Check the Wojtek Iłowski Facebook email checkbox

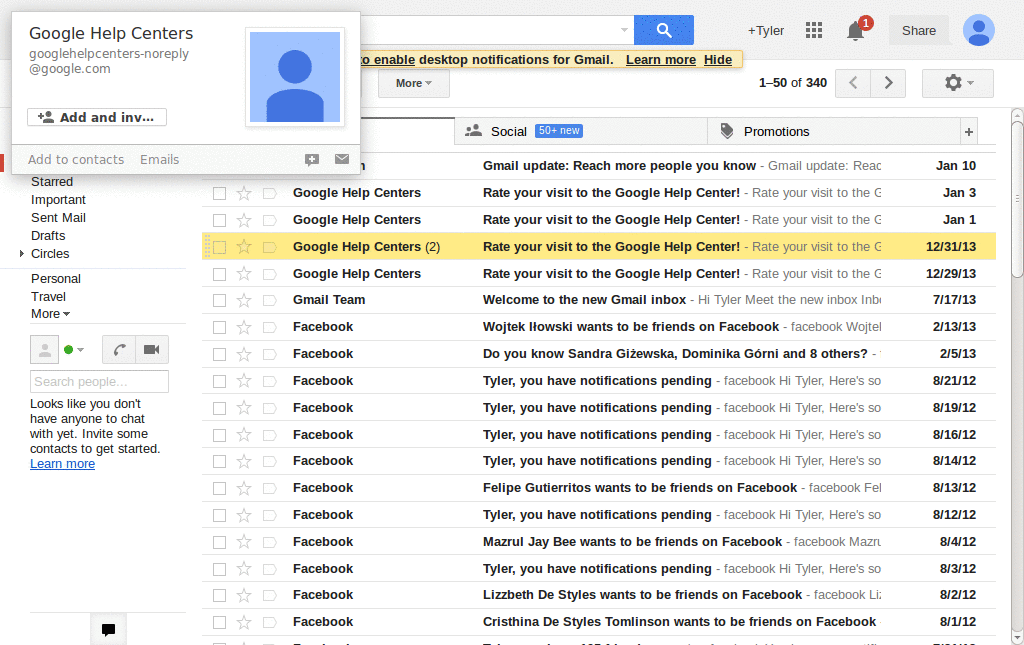click(219, 327)
